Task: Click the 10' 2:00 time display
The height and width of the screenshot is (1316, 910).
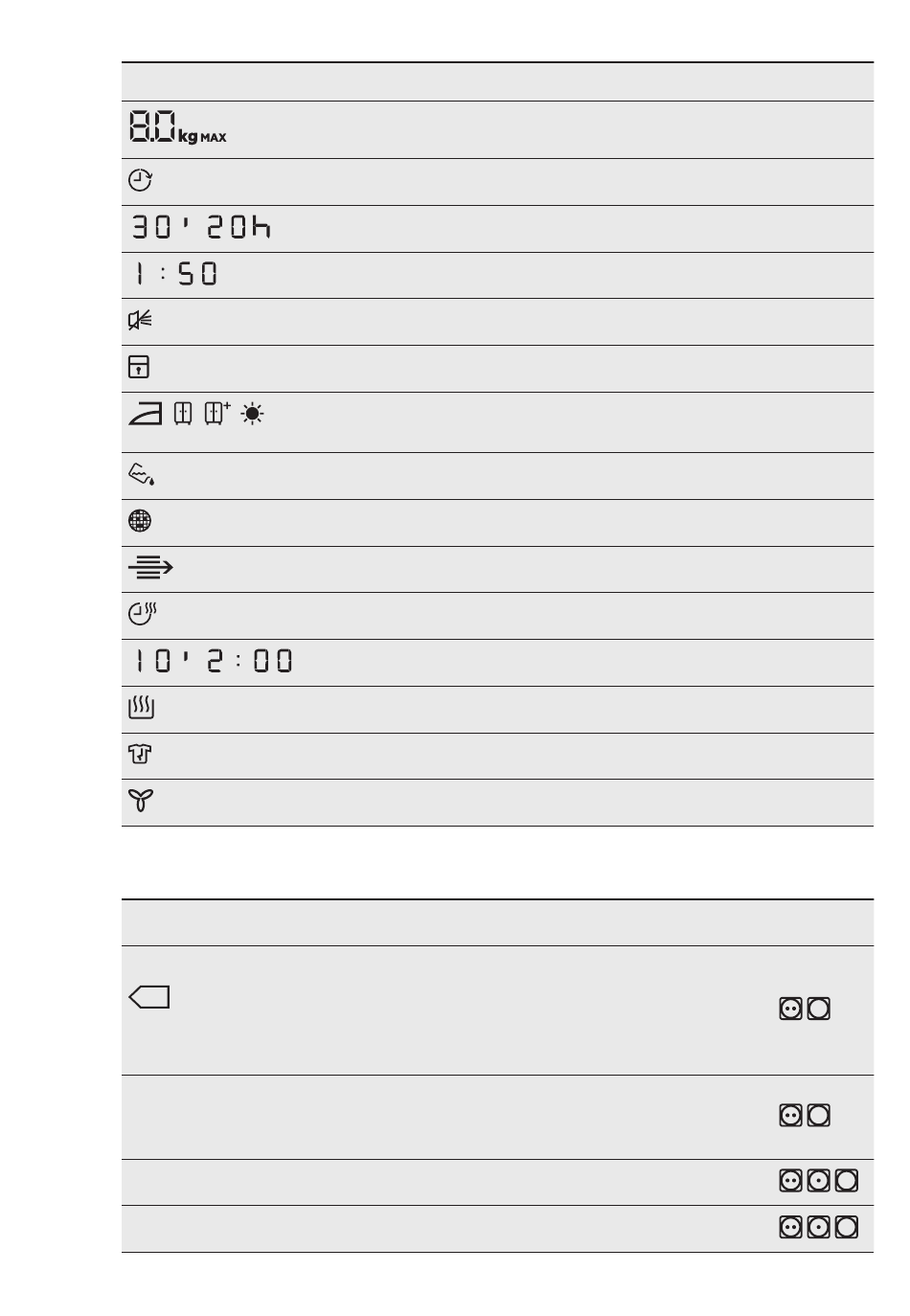Action: tap(213, 661)
